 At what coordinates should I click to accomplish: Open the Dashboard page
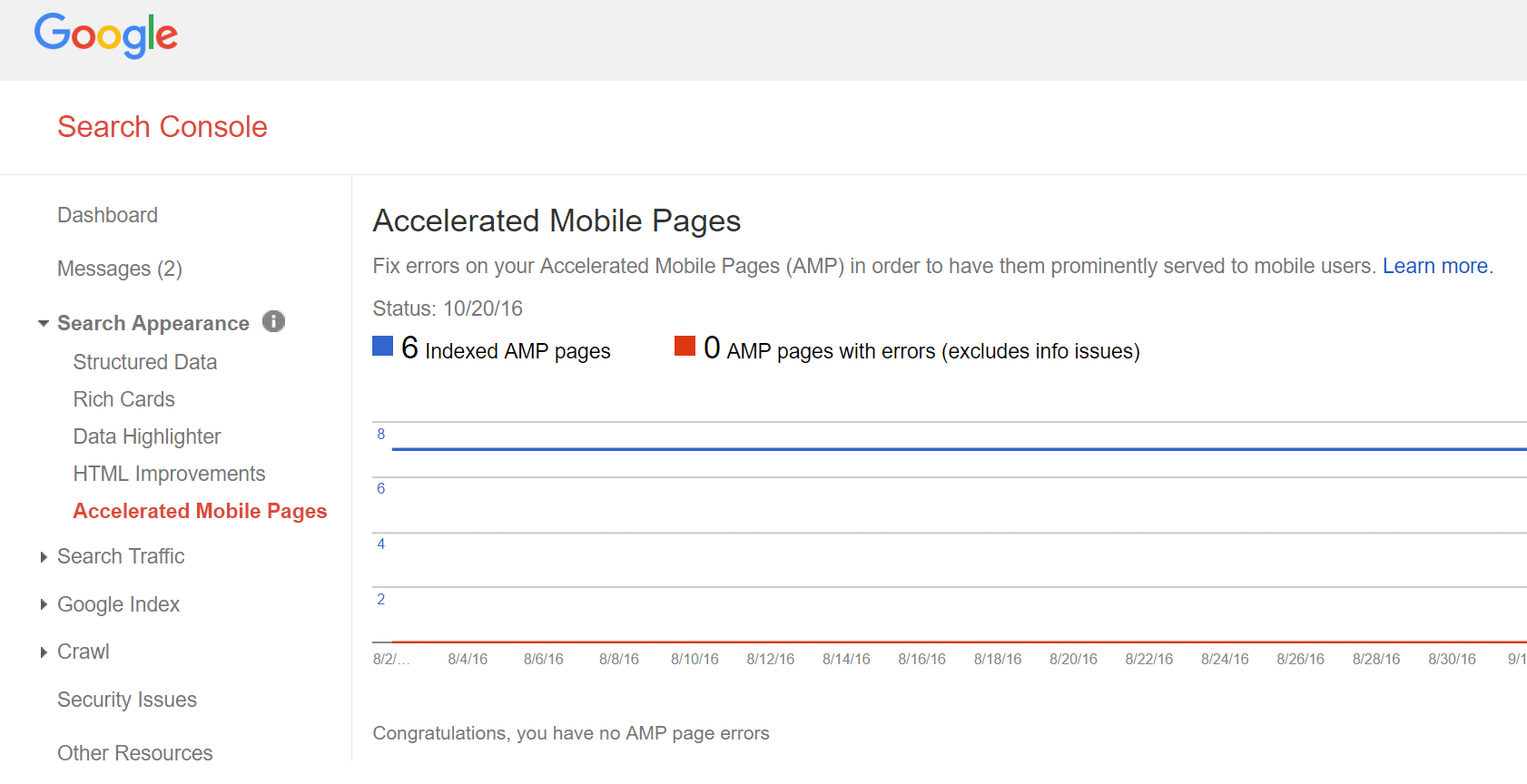(107, 215)
